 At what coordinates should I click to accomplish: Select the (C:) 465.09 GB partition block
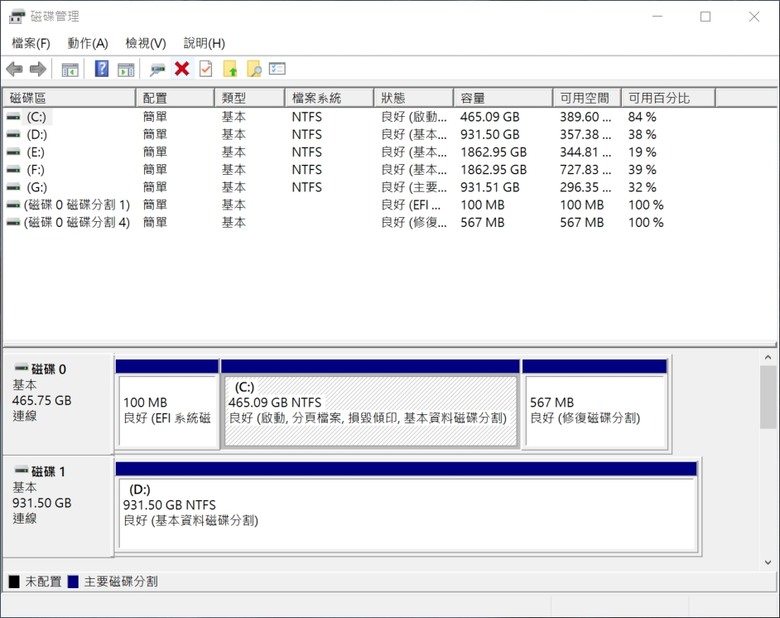point(371,404)
